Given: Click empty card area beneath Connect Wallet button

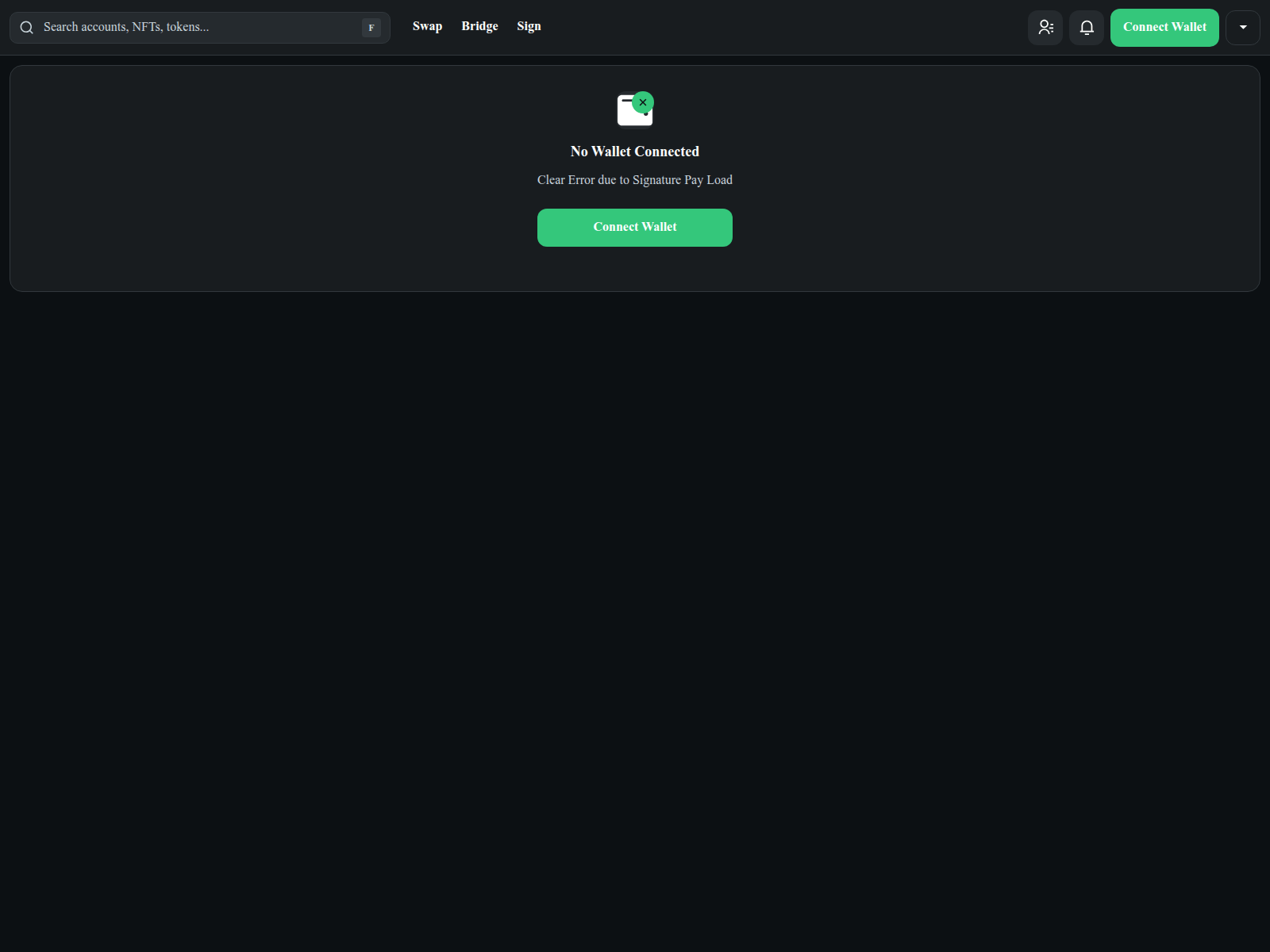Looking at the screenshot, I should [x=635, y=270].
